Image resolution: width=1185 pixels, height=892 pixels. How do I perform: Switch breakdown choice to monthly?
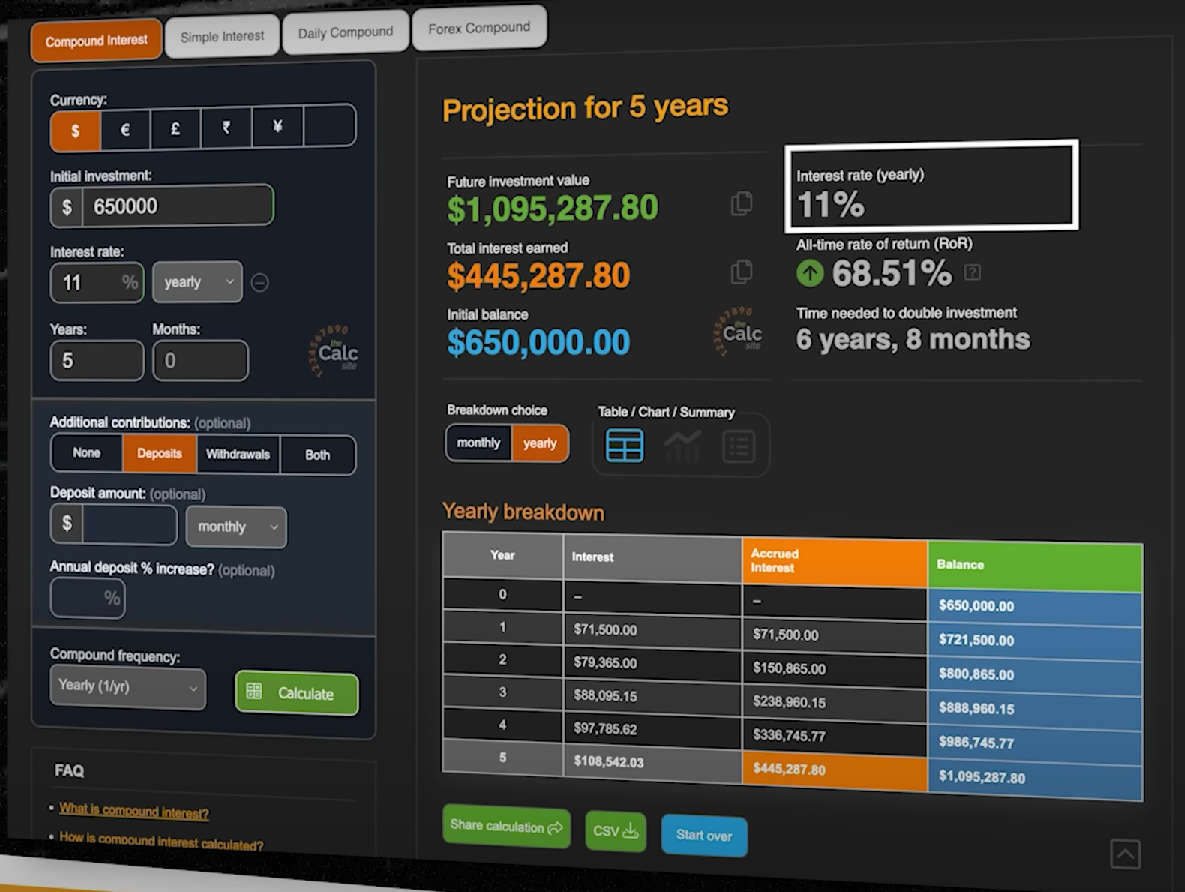click(478, 442)
